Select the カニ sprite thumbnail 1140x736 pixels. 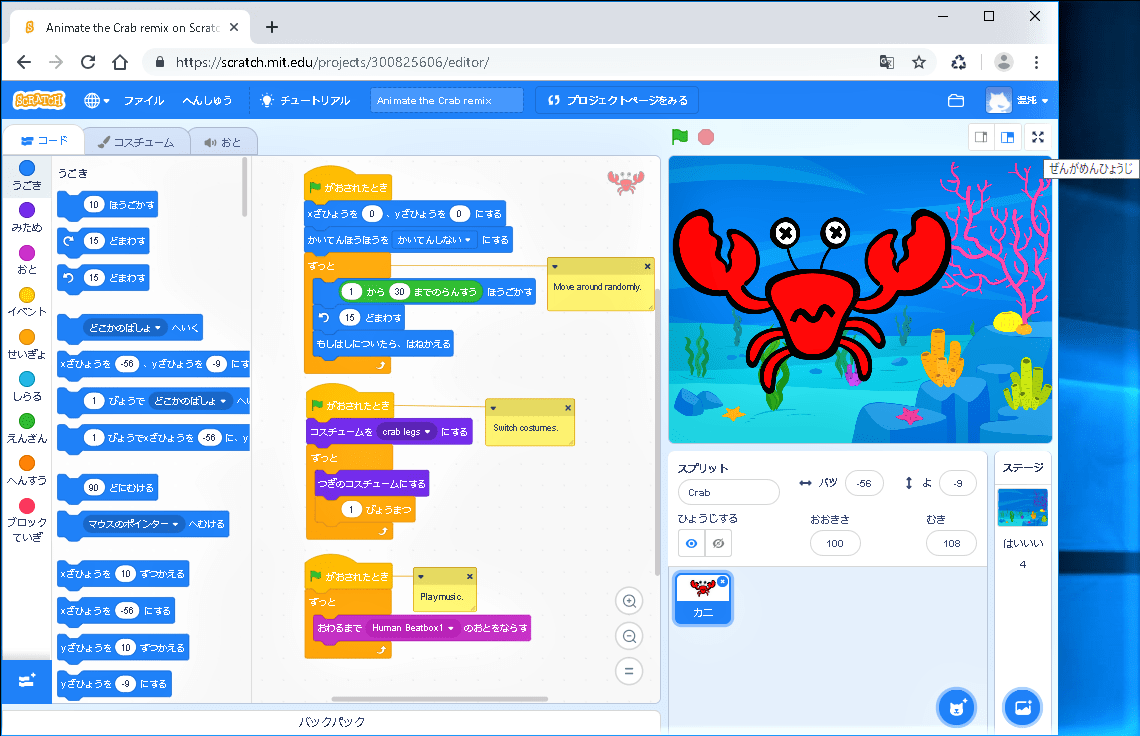[702, 599]
